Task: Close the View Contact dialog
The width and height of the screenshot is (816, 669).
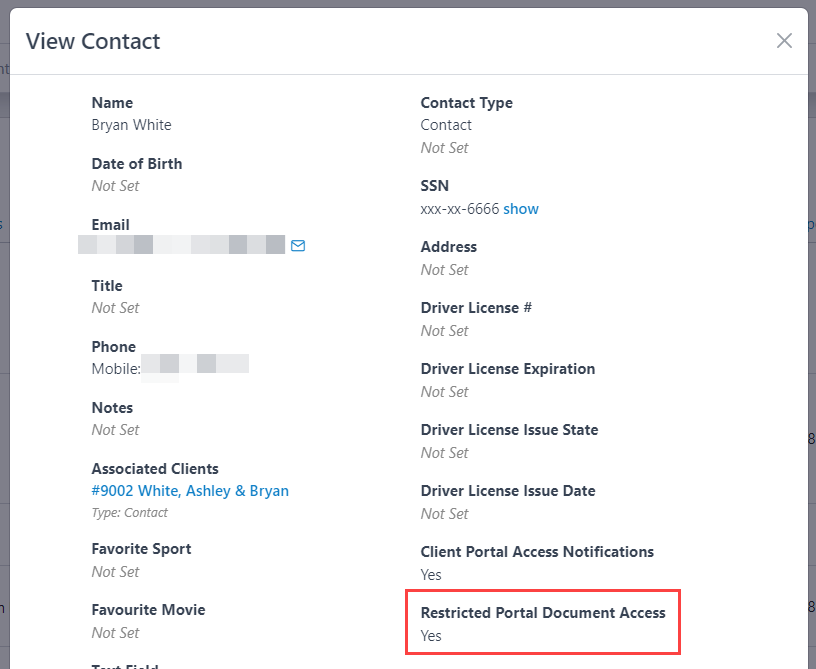Action: tap(784, 40)
